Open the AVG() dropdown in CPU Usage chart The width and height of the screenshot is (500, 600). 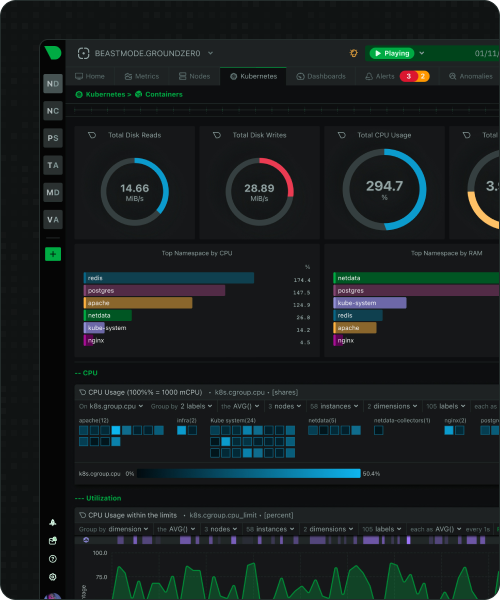pos(240,406)
